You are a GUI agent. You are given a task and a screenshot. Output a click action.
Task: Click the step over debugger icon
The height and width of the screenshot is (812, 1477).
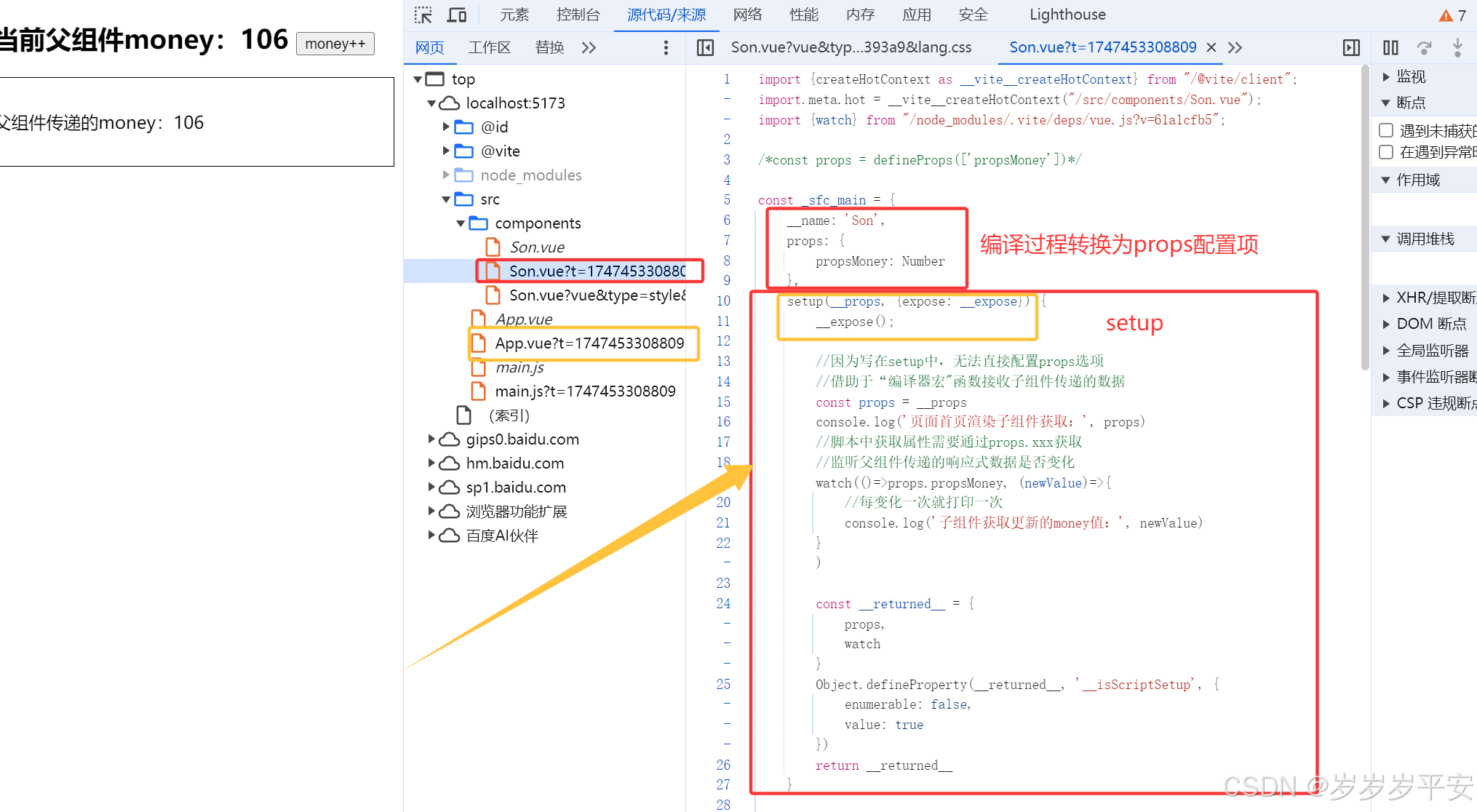(1424, 47)
